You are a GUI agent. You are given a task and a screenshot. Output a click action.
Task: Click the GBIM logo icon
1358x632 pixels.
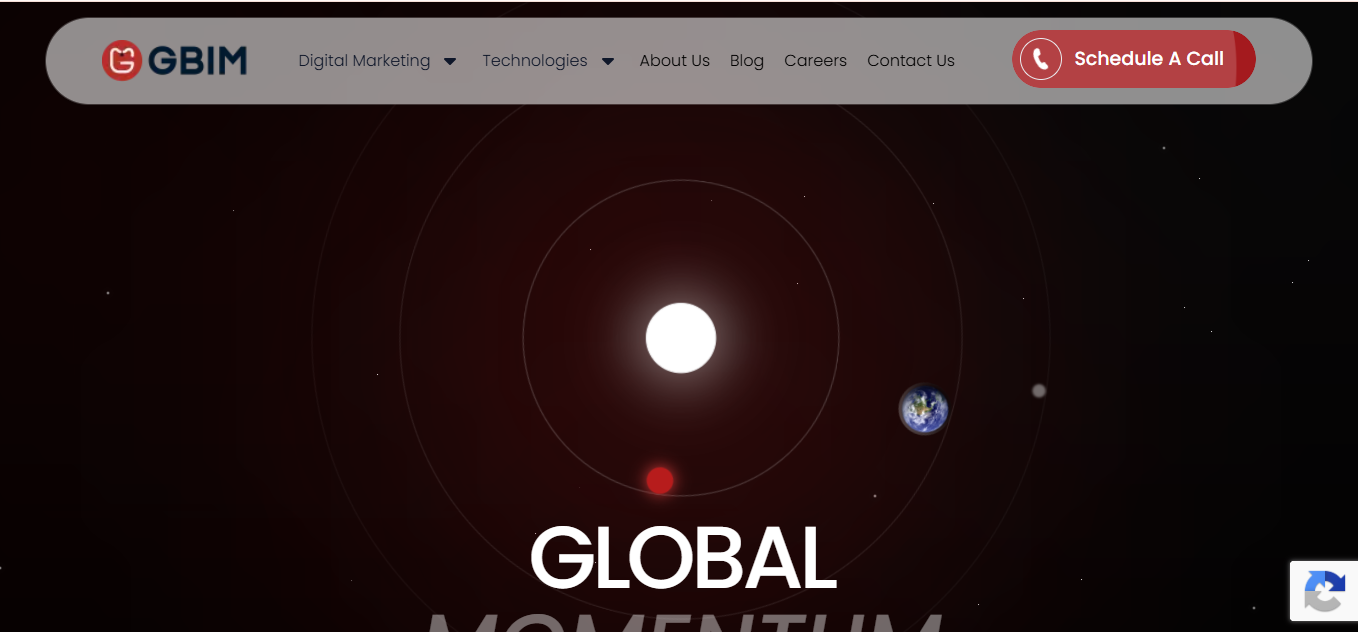pos(121,60)
